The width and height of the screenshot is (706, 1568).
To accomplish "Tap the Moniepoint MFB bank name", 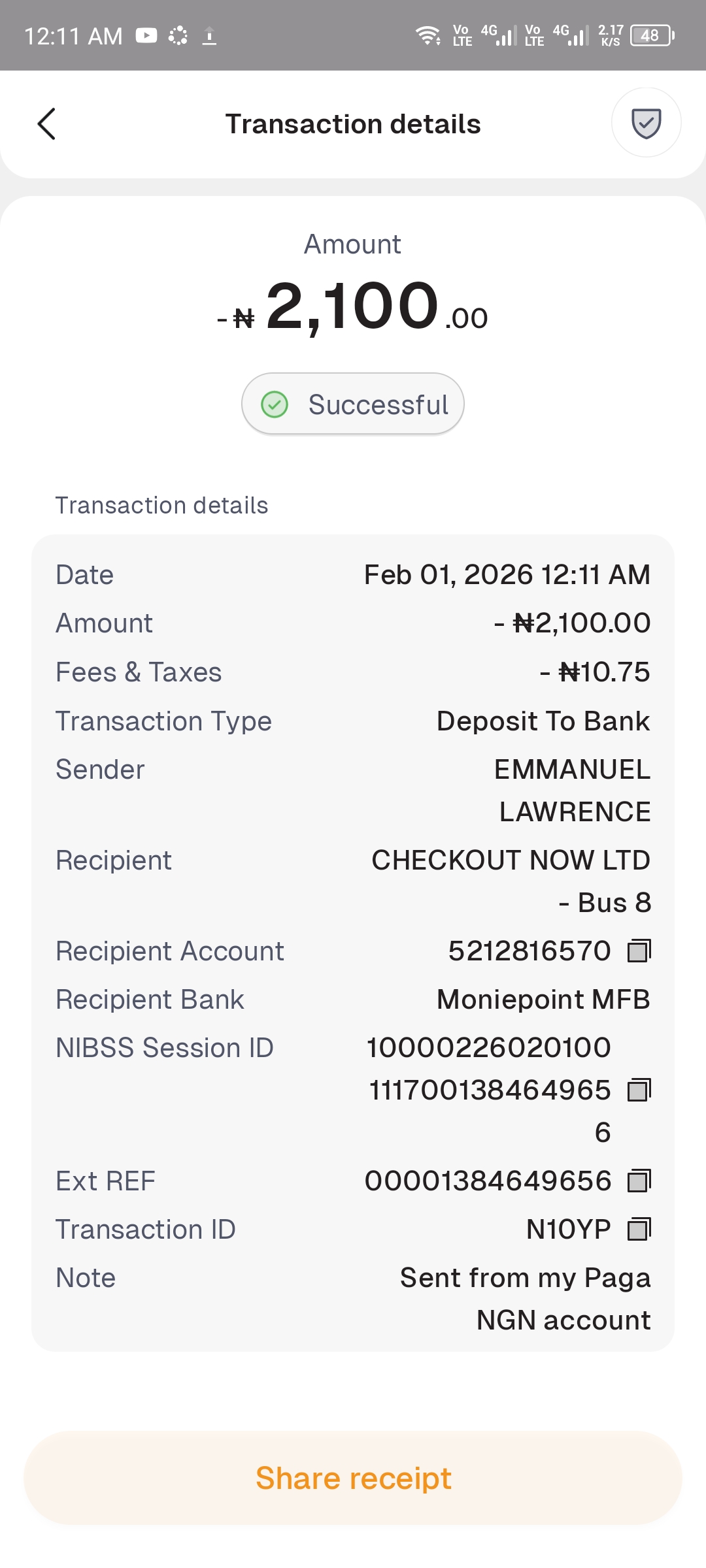I will [543, 1000].
